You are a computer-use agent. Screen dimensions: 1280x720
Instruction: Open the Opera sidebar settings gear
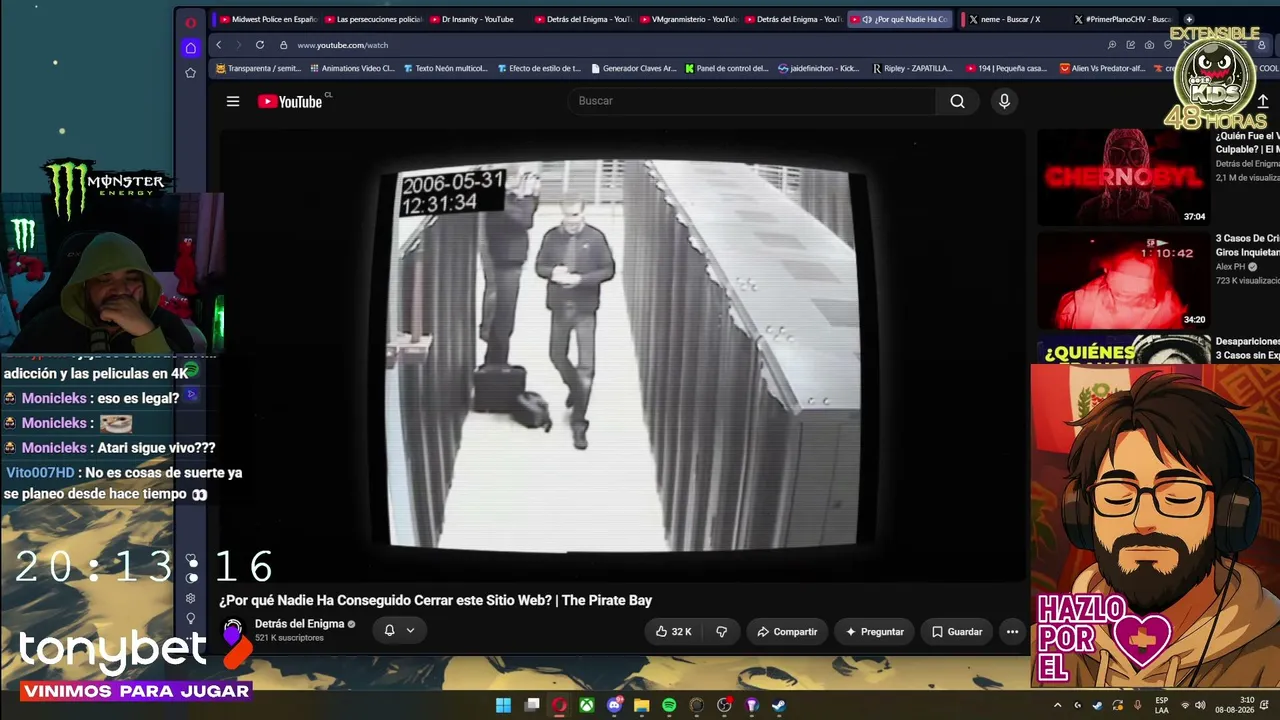coord(190,598)
